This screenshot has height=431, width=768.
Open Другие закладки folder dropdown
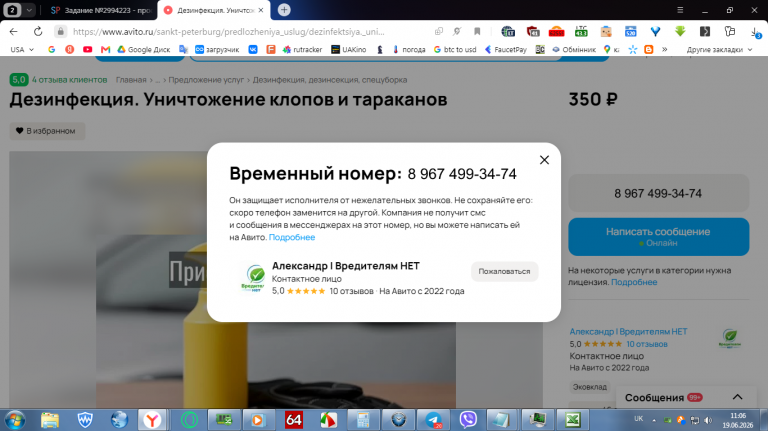(x=719, y=49)
